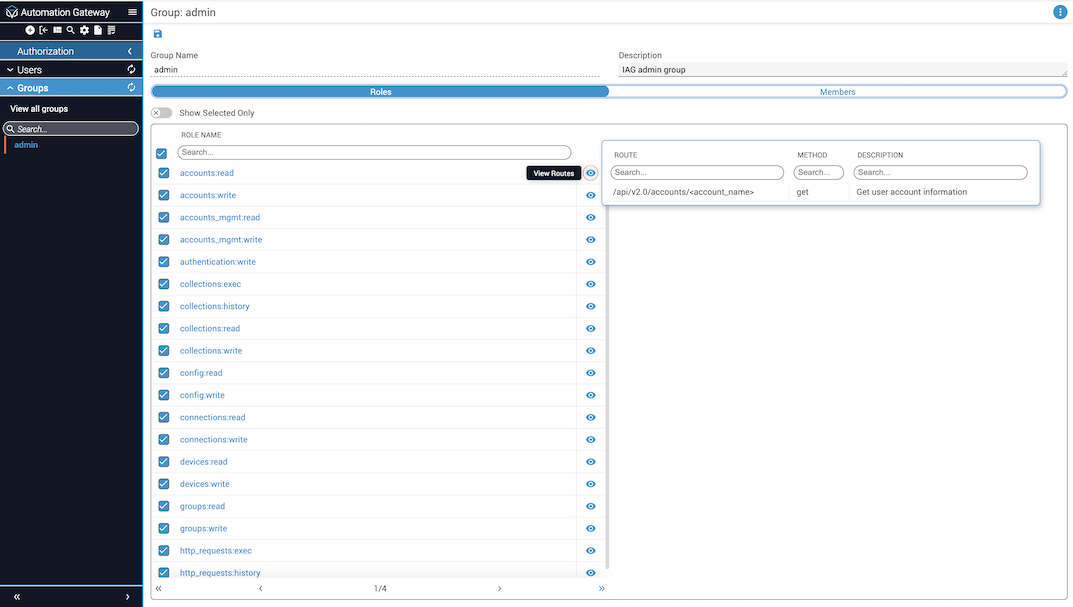View routes for groups:write role
Viewport: 1073px width, 607px height.
(x=591, y=528)
